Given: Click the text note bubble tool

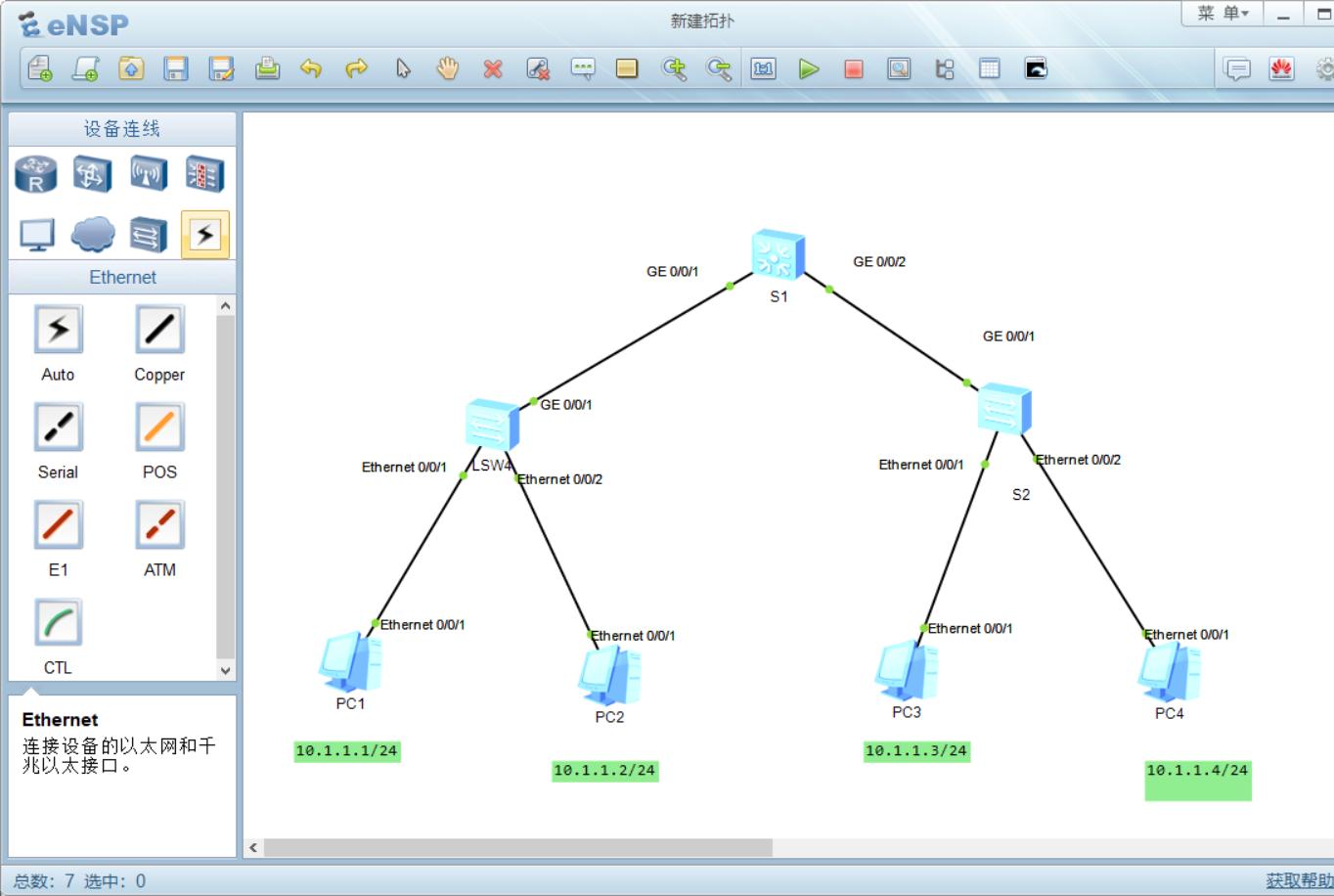Looking at the screenshot, I should (x=583, y=68).
